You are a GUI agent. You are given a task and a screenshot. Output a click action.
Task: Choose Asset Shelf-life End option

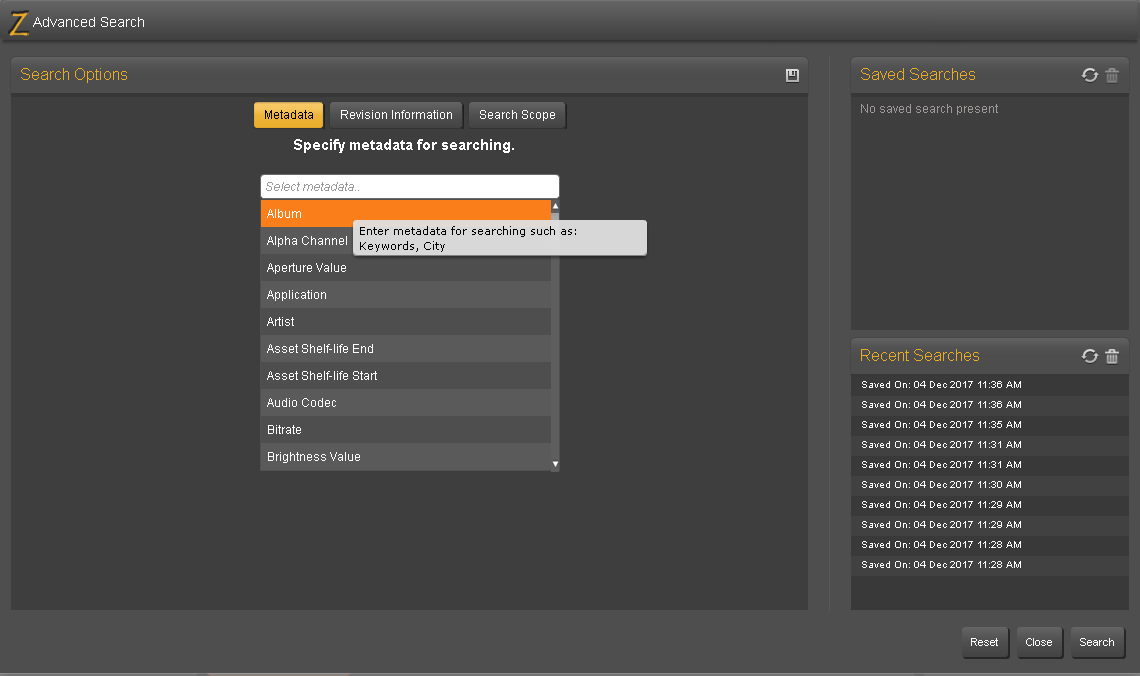click(x=406, y=348)
